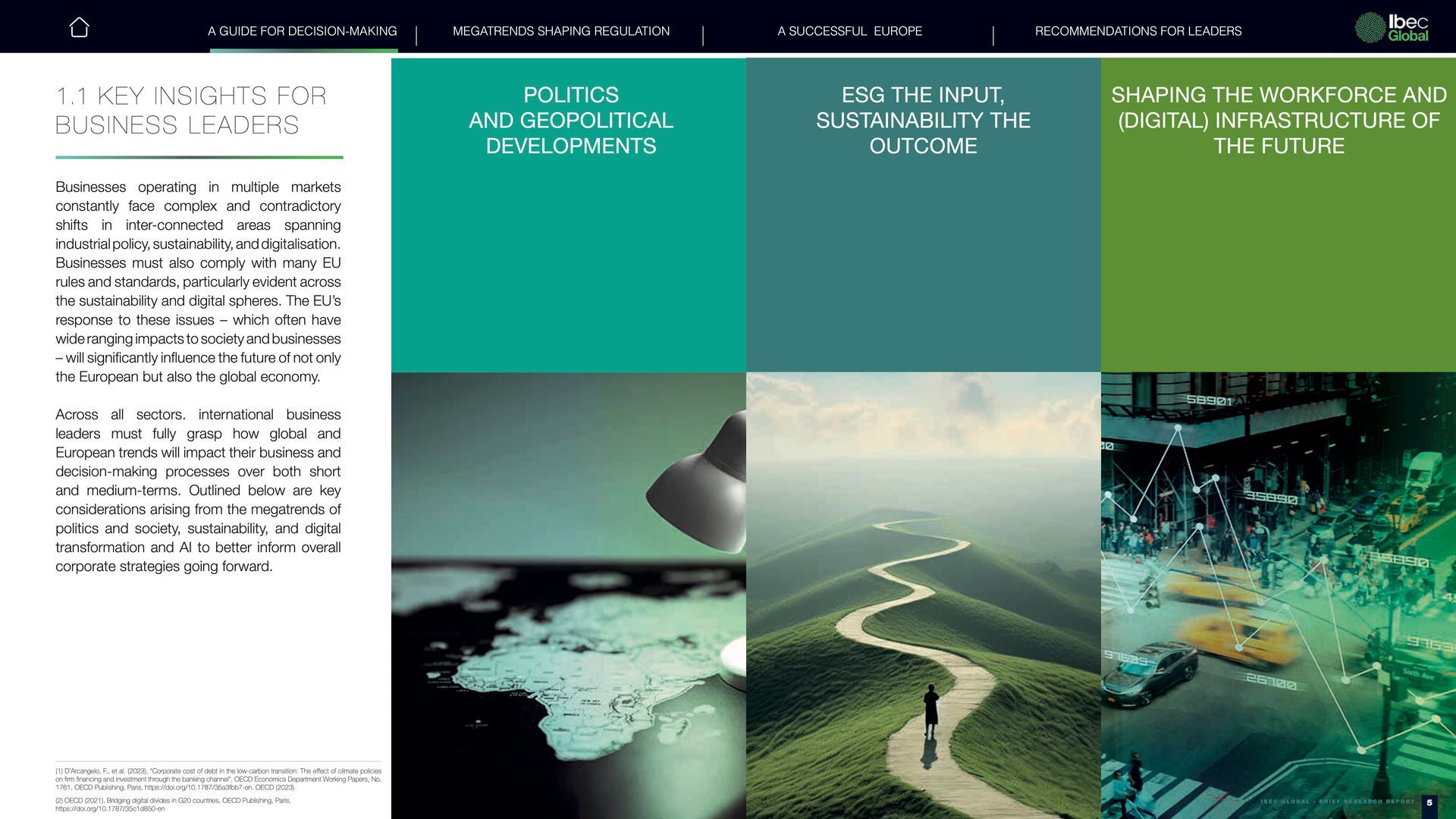
Task: Click the Key Insights for Business Leaders heading
Action: 191,110
